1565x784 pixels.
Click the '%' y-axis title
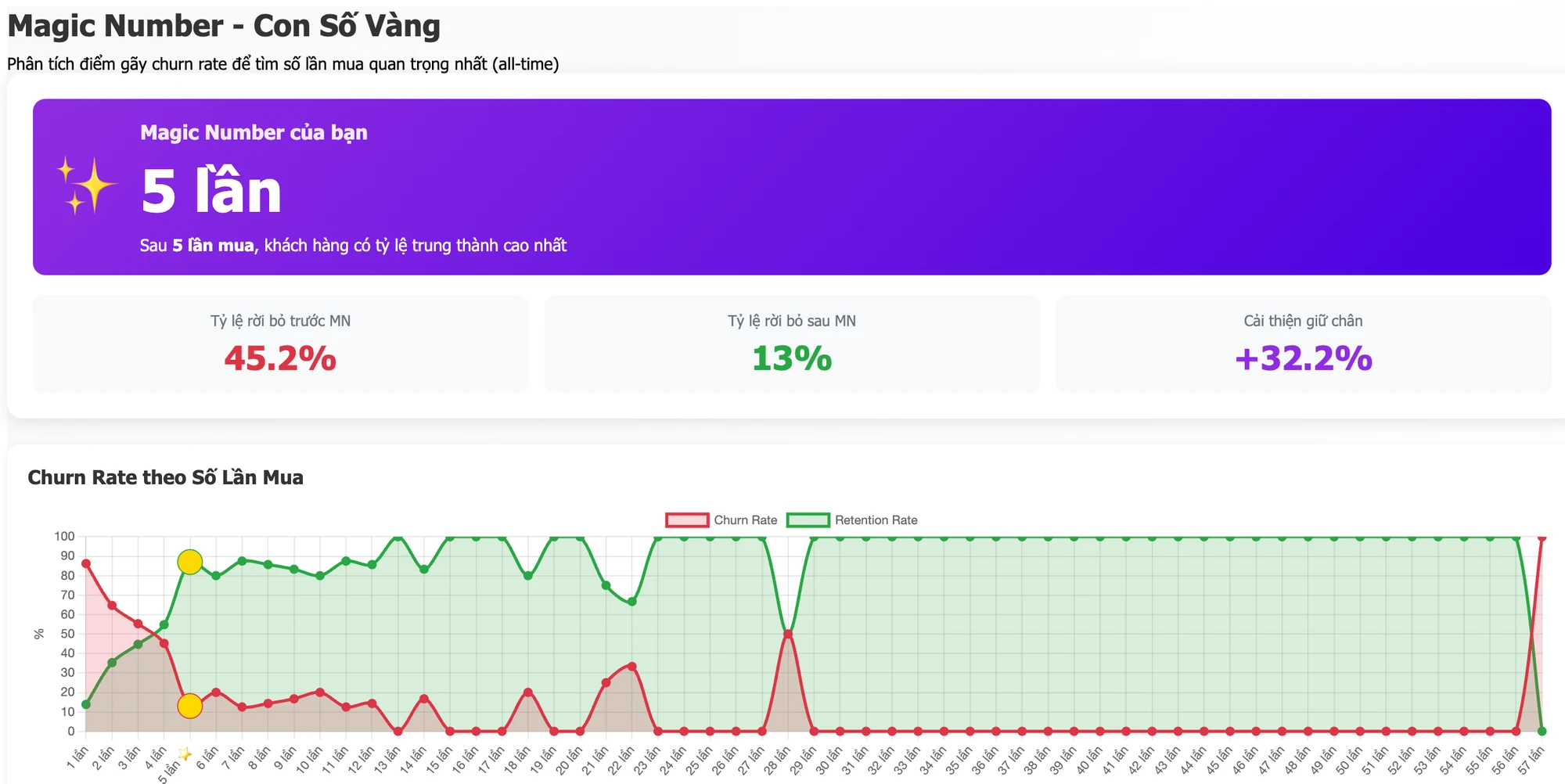pos(39,634)
